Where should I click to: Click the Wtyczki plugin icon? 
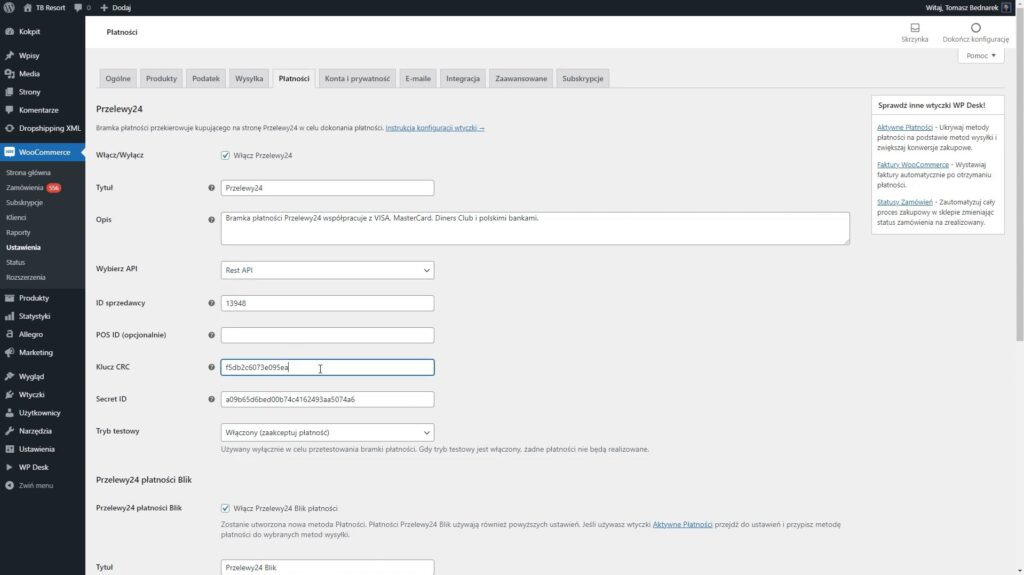[9, 395]
